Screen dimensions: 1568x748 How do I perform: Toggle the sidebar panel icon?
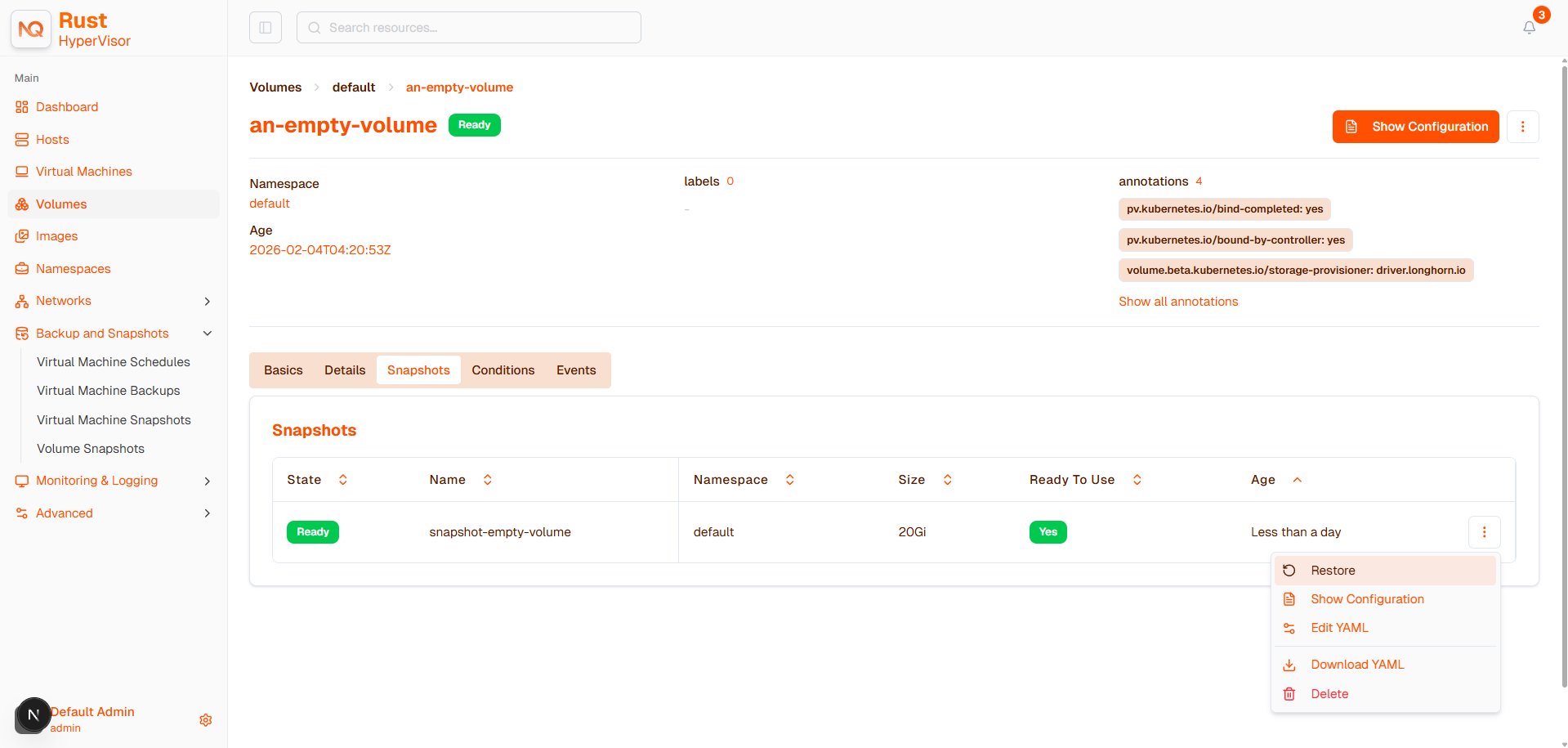(266, 28)
